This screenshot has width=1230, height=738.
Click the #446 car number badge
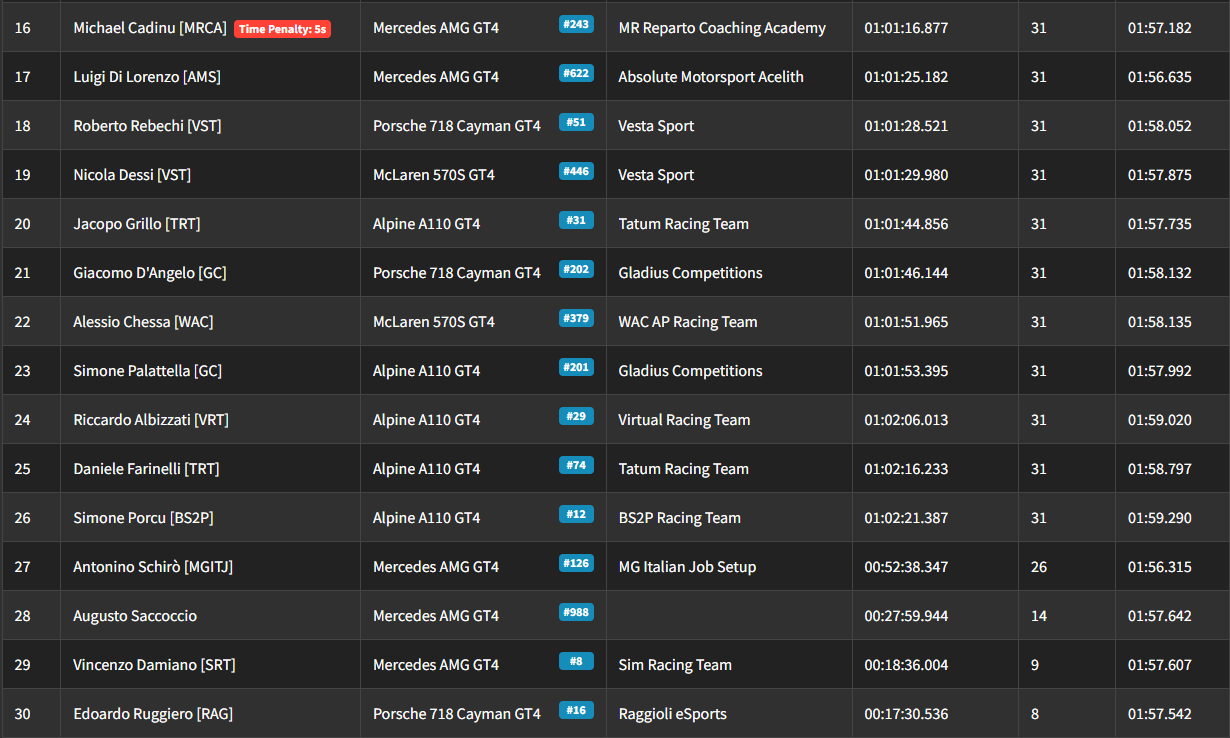click(576, 171)
